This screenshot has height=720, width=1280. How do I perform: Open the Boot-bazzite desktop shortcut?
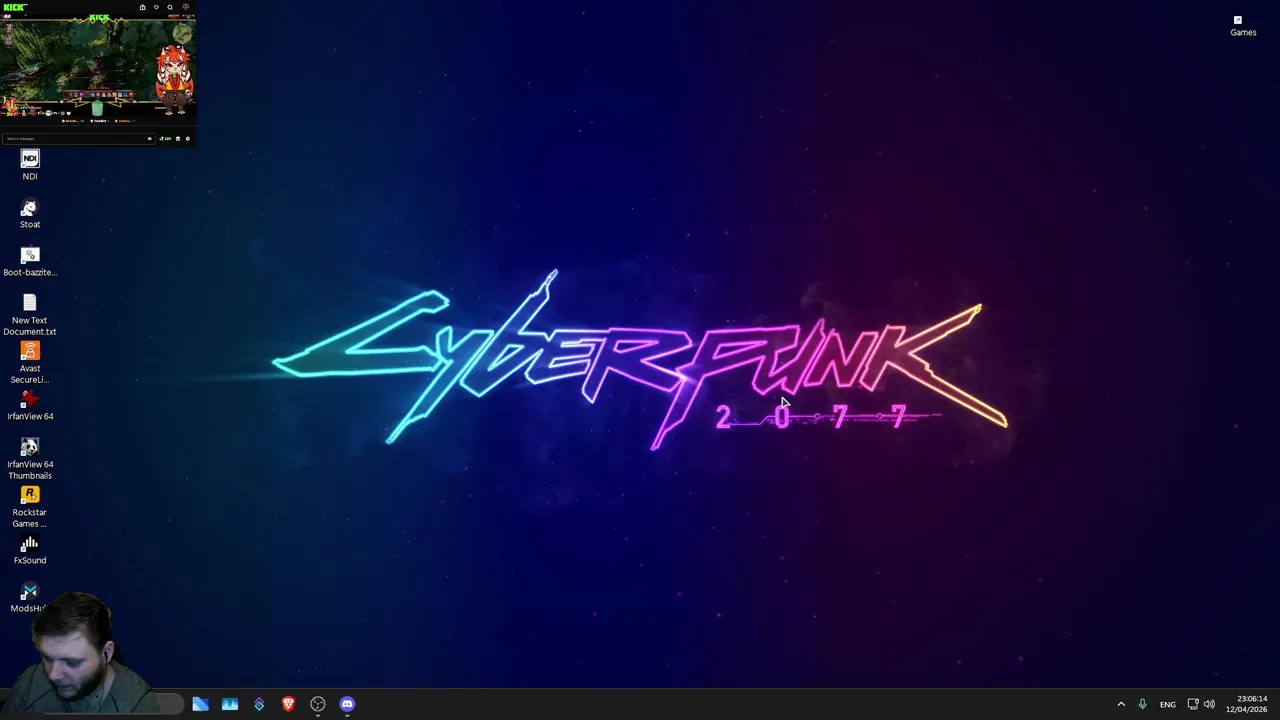pyautogui.click(x=30, y=261)
